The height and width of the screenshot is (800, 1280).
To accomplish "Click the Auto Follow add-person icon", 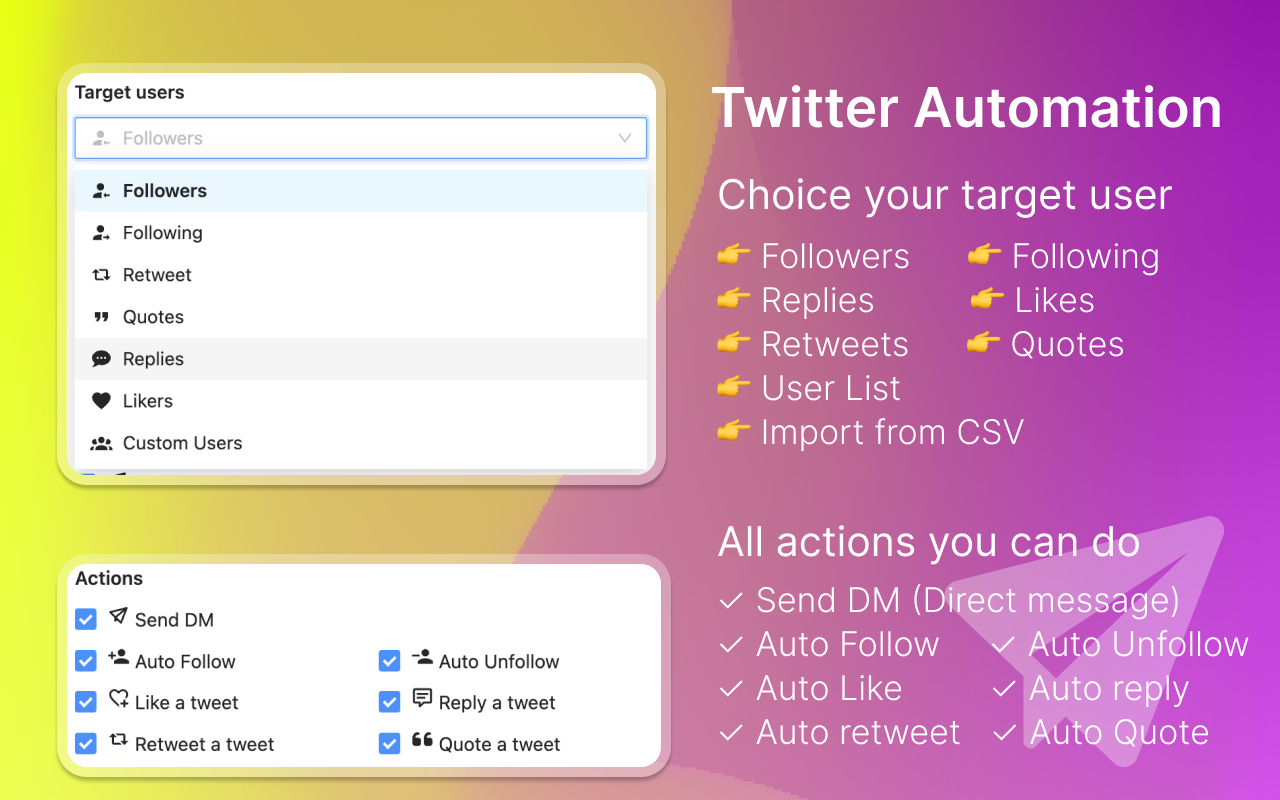I will click(x=121, y=661).
